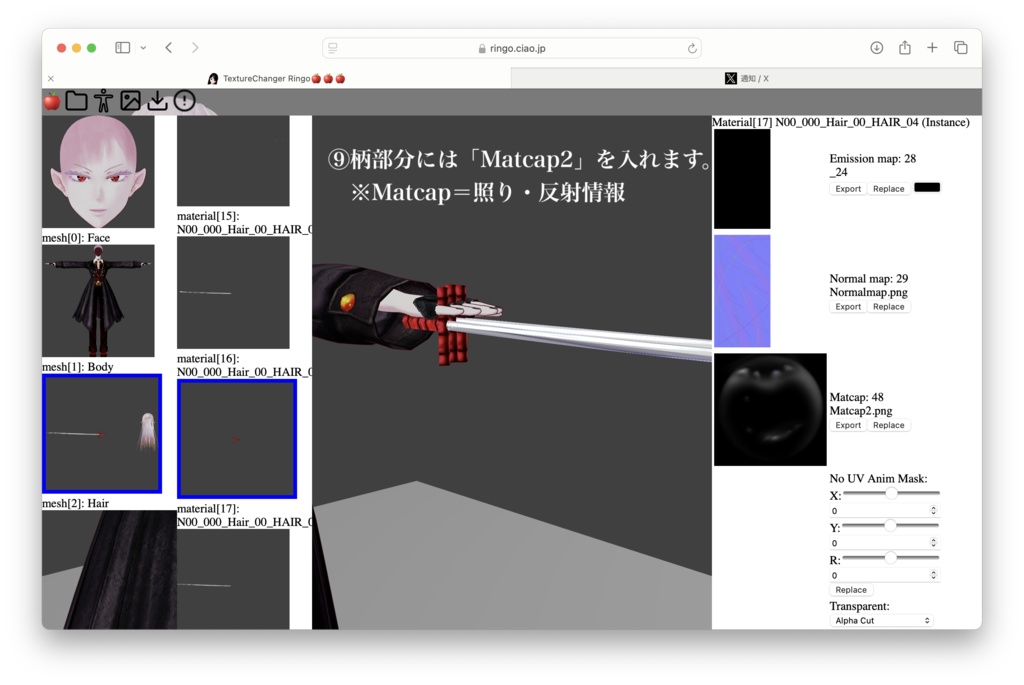Click the new tab plus icon
The width and height of the screenshot is (1024, 685).
point(932,47)
